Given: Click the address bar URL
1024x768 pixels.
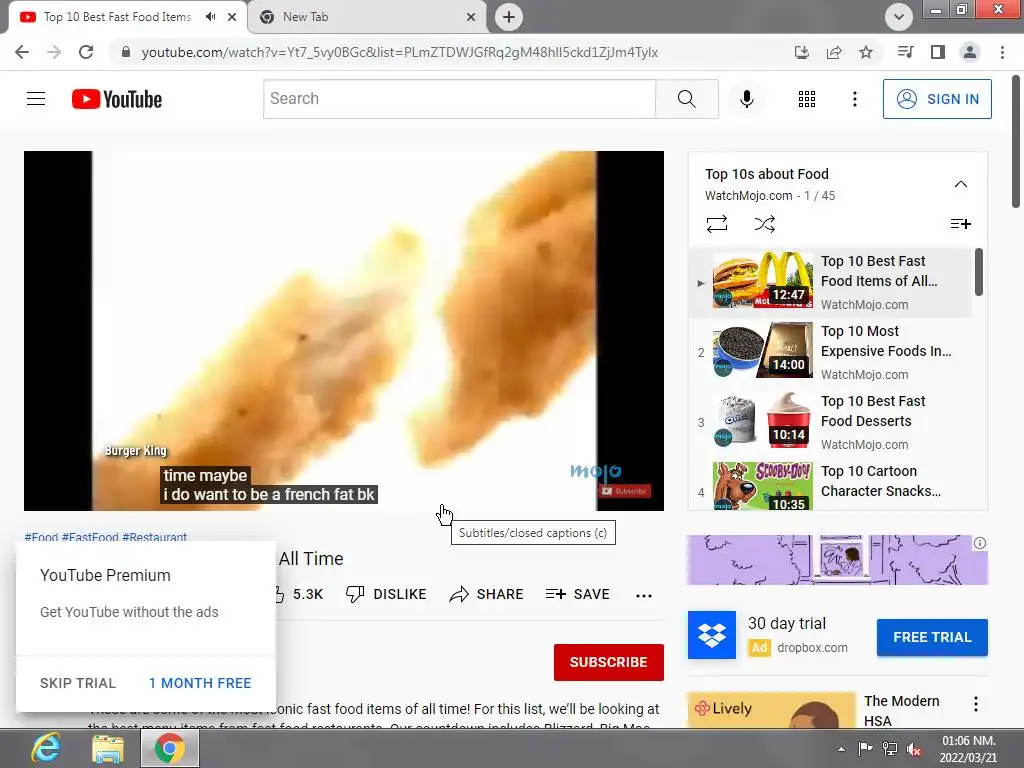Looking at the screenshot, I should 400,52.
